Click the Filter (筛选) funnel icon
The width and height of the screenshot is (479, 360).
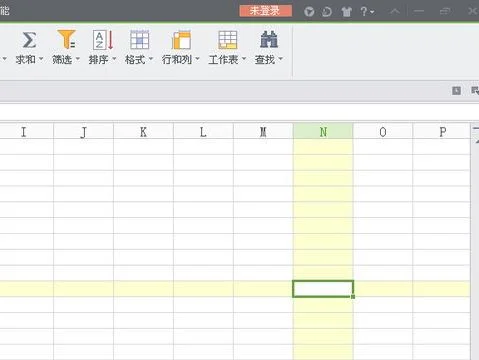click(66, 39)
